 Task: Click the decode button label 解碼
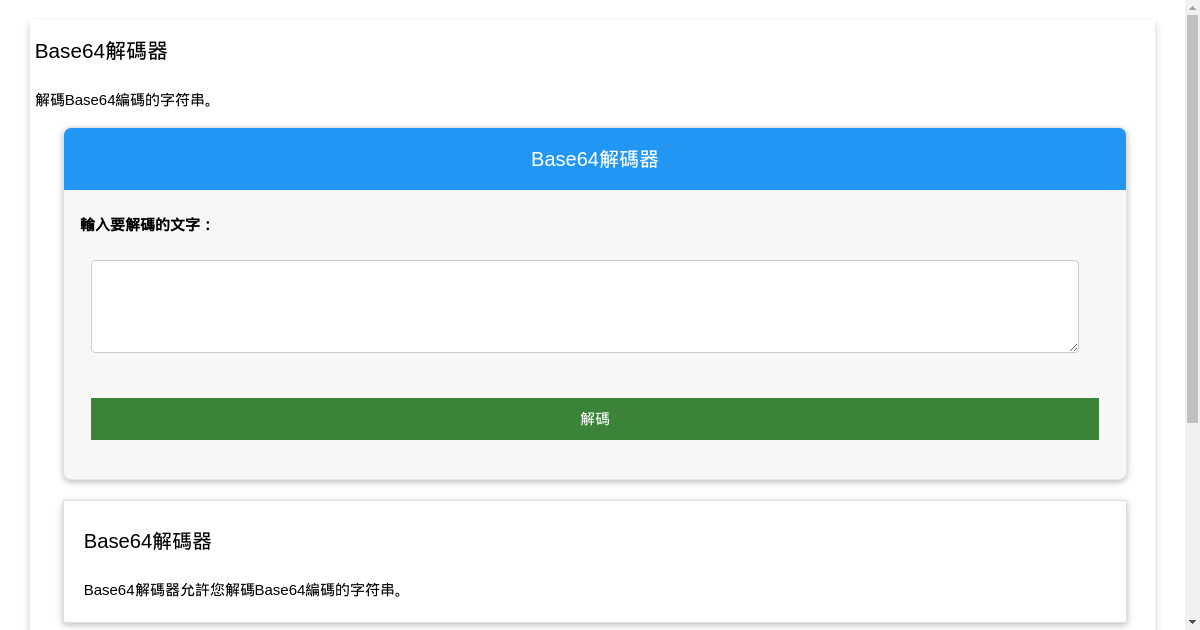point(594,419)
